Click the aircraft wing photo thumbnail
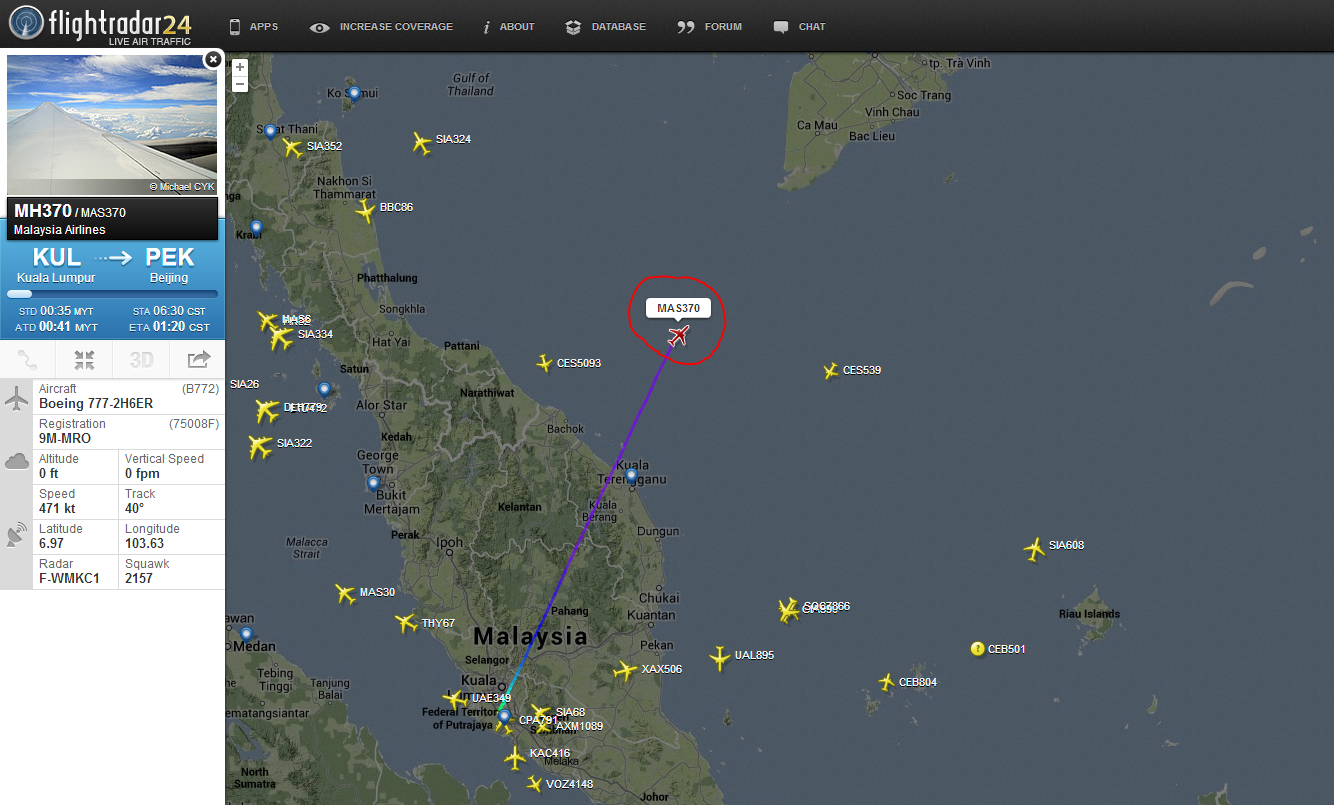The height and width of the screenshot is (805, 1334). coord(112,125)
